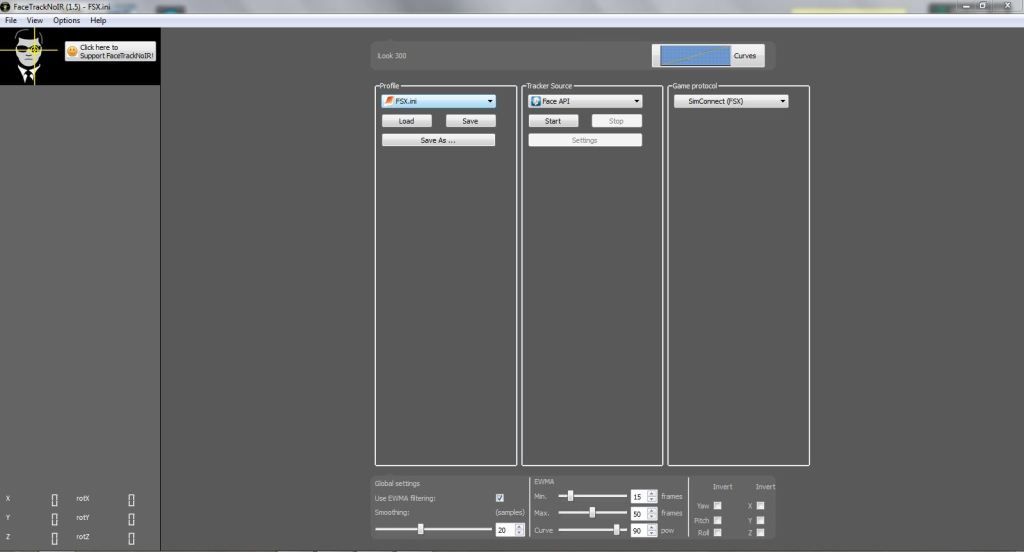Click the app icon in the title bar
This screenshot has height=552, width=1024.
coord(6,6)
